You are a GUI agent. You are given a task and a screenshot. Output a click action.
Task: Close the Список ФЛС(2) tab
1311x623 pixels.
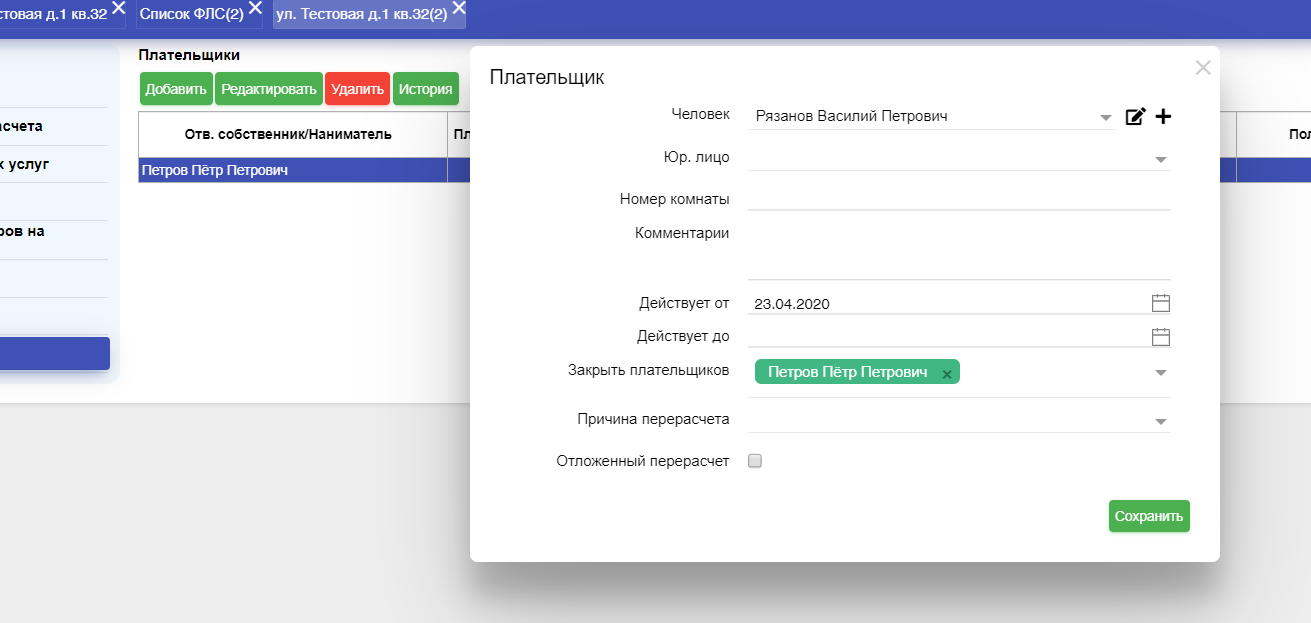point(254,8)
